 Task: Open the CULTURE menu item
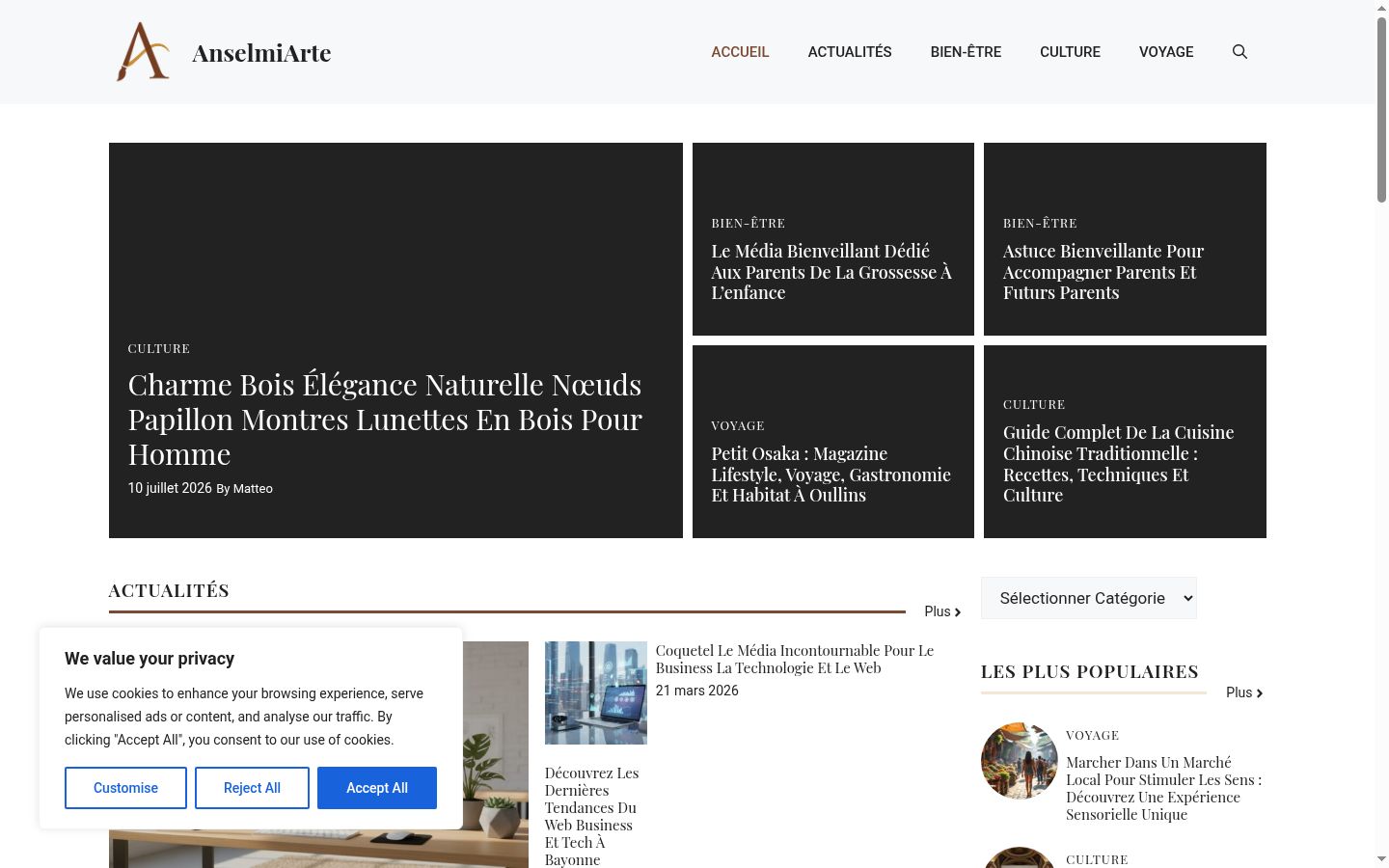1070,52
